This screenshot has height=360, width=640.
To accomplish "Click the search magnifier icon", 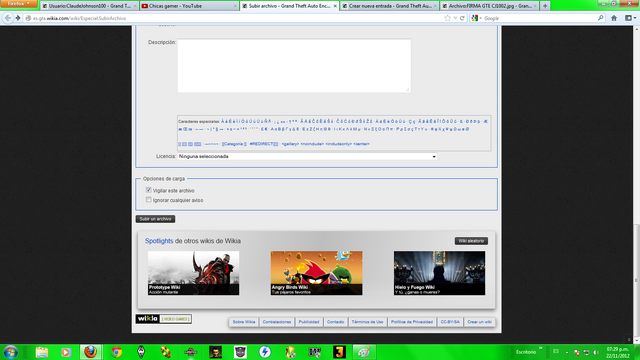I will tap(600, 18).
